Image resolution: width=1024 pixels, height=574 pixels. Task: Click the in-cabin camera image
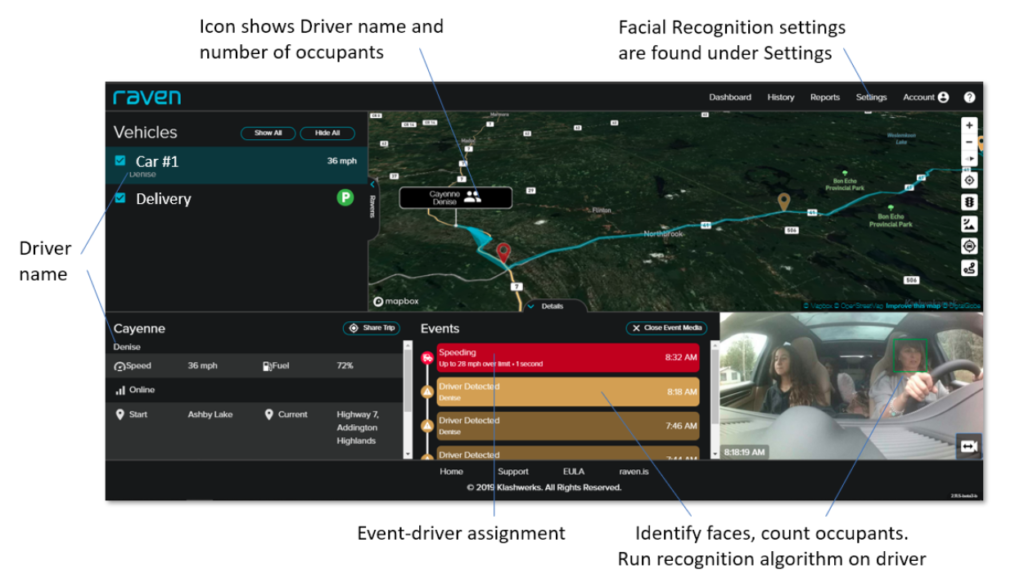(x=852, y=386)
